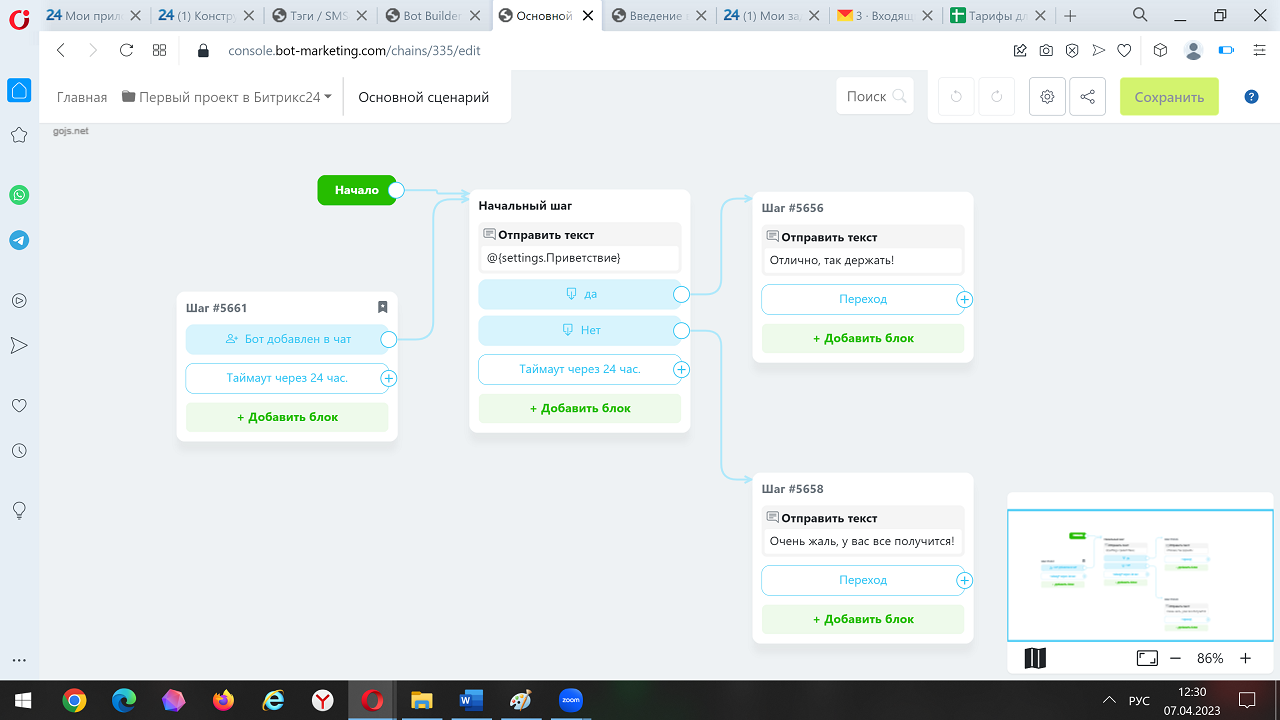Screen dimensions: 1280x720
Task: Zoom out the canvas with minus
Action: (x=1175, y=658)
